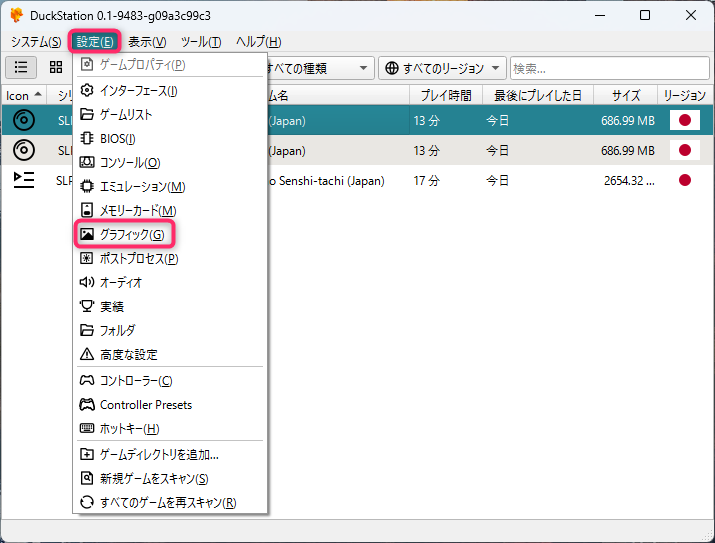Select Emulation (エミュレーション) menu entry
This screenshot has height=543, width=715.
[x=142, y=187]
